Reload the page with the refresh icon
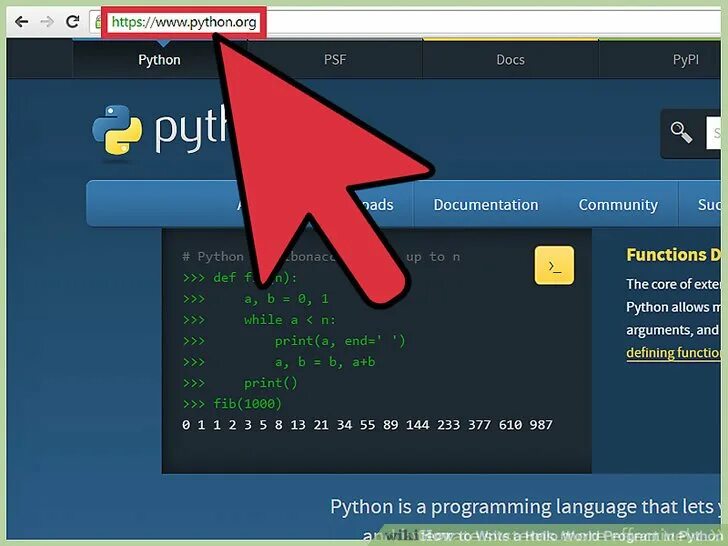 click(72, 21)
